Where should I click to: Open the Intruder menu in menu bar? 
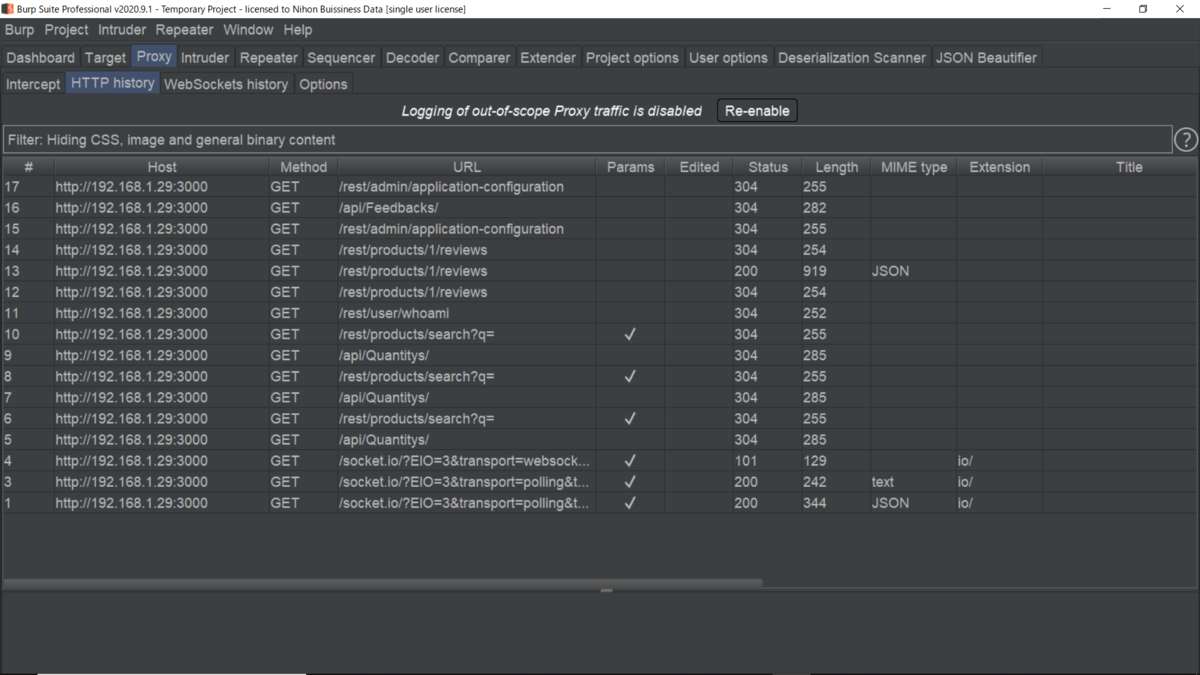tap(123, 30)
